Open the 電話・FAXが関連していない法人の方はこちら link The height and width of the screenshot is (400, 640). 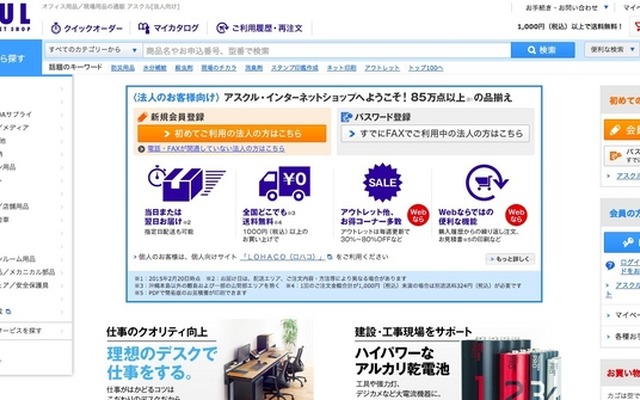point(216,149)
